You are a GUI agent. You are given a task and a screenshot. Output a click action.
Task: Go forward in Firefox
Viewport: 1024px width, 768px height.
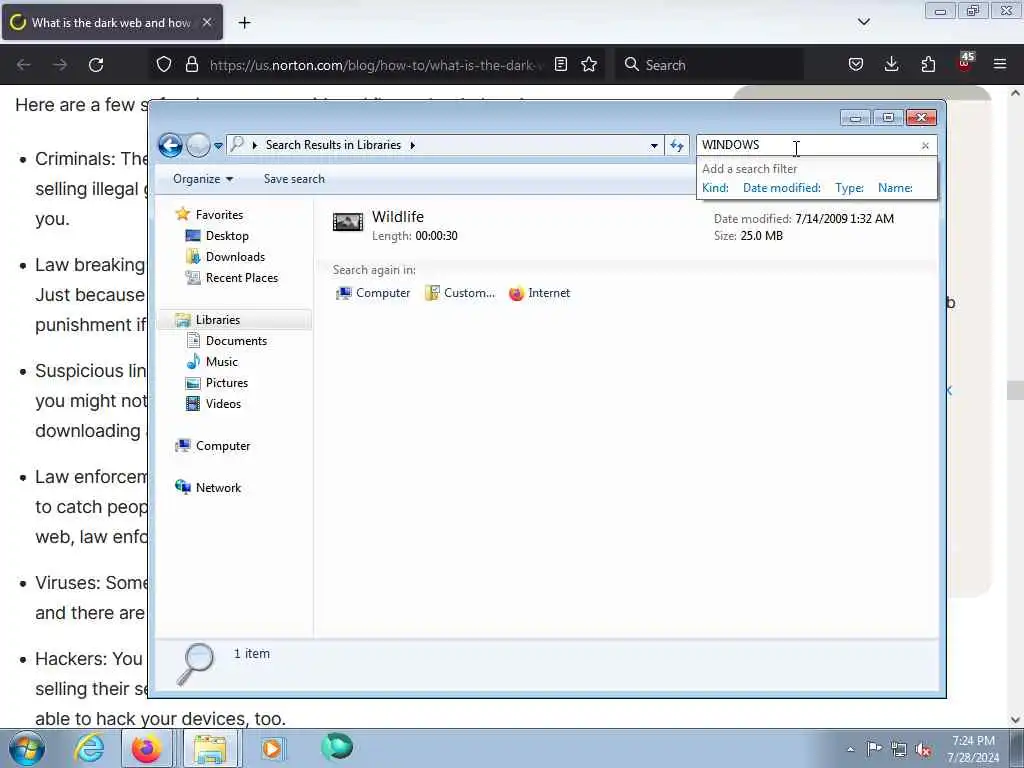click(59, 65)
